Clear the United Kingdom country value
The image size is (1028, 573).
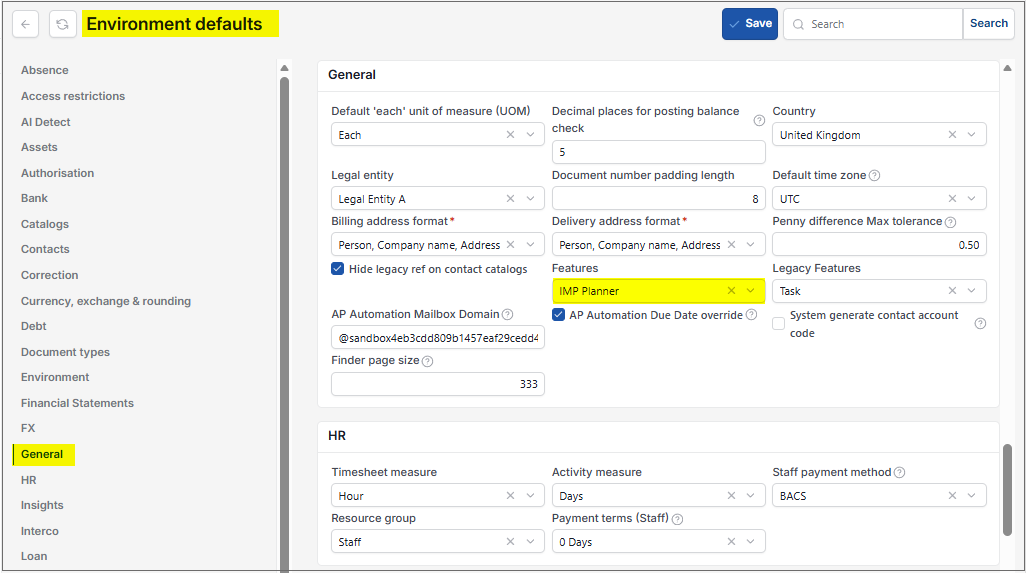tap(952, 134)
